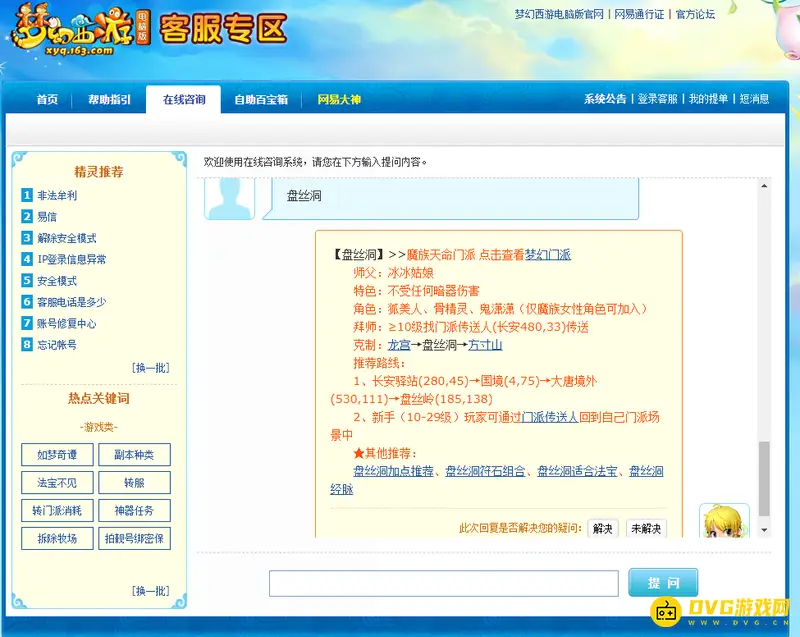The height and width of the screenshot is (637, 800).
Task: Click the scrollbar up arrow in chat
Action: [764, 186]
